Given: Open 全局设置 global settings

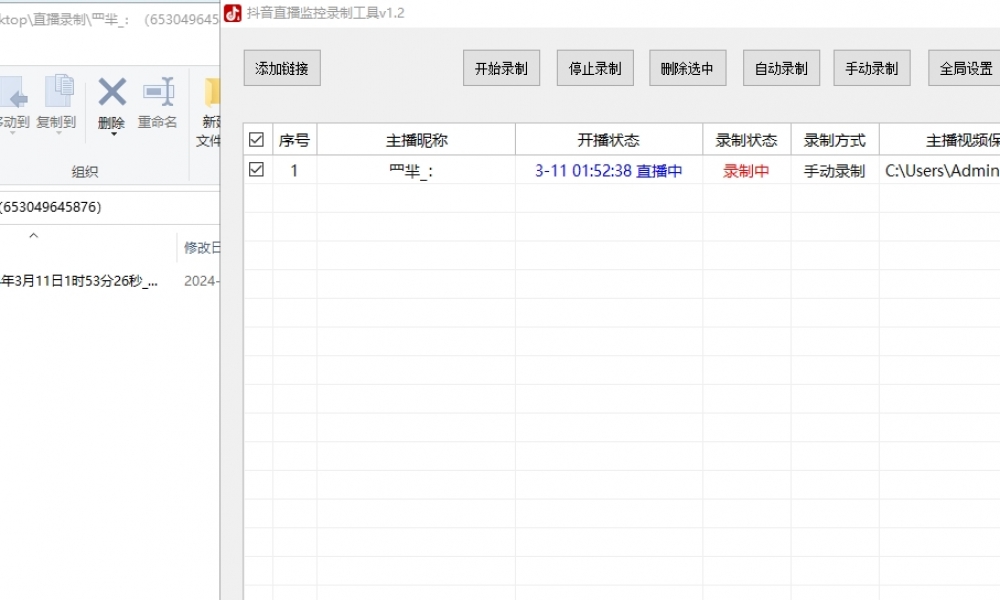Looking at the screenshot, I should coord(965,68).
